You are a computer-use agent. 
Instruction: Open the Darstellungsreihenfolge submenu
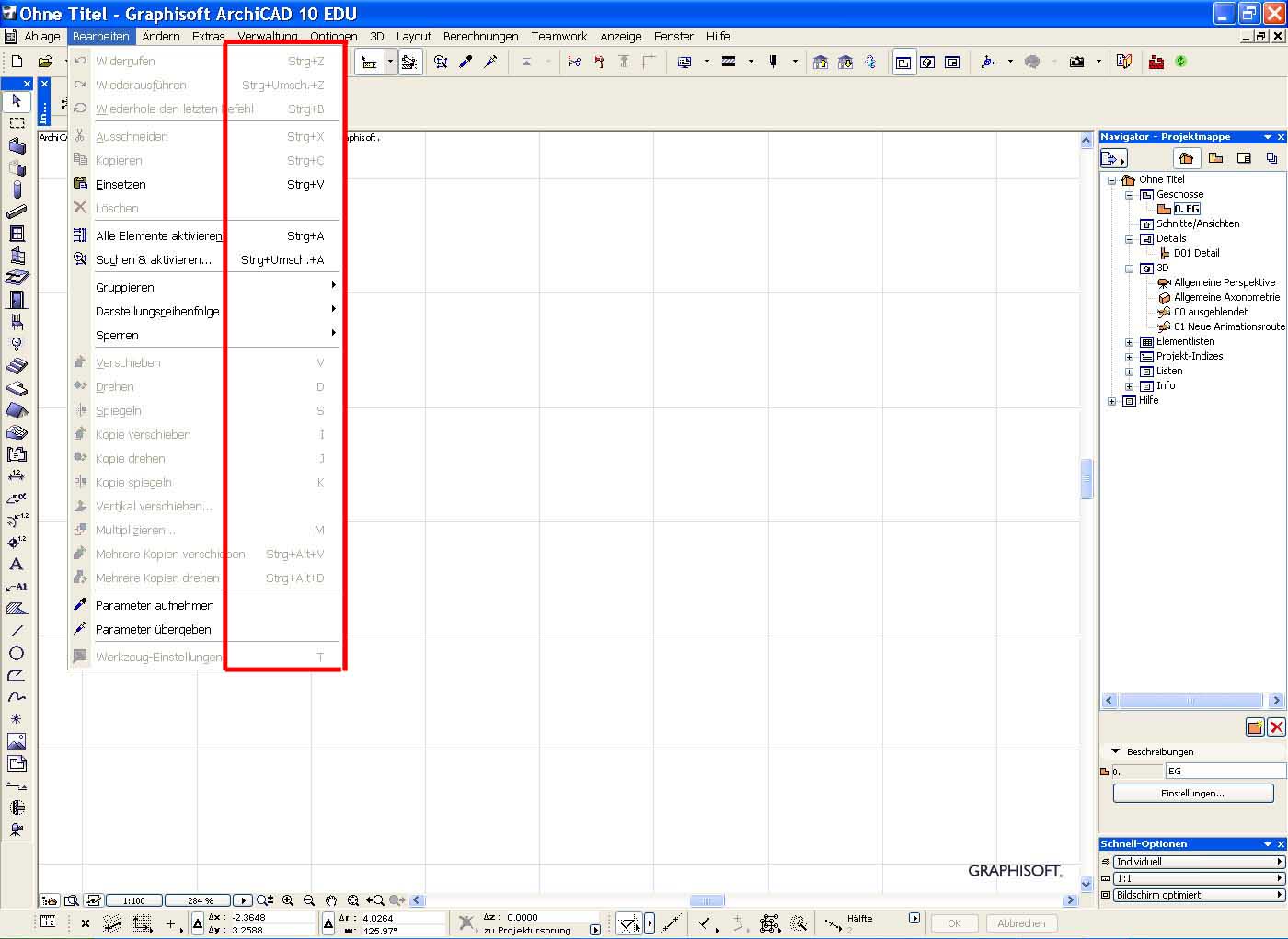[204, 312]
